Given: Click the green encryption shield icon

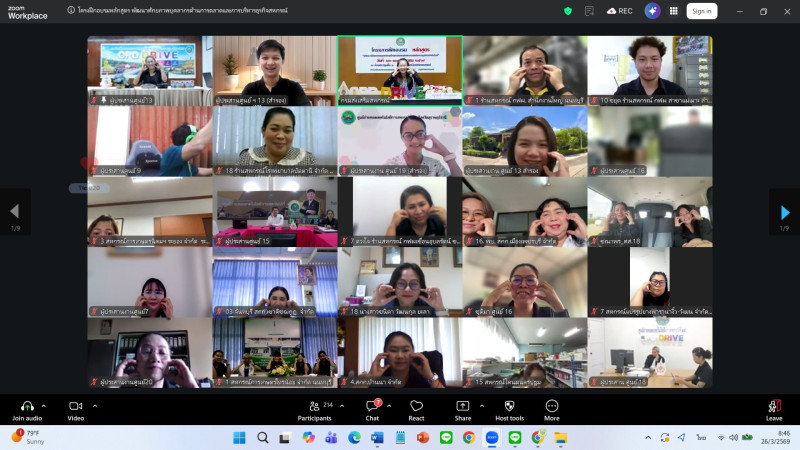Looking at the screenshot, I should 568,11.
